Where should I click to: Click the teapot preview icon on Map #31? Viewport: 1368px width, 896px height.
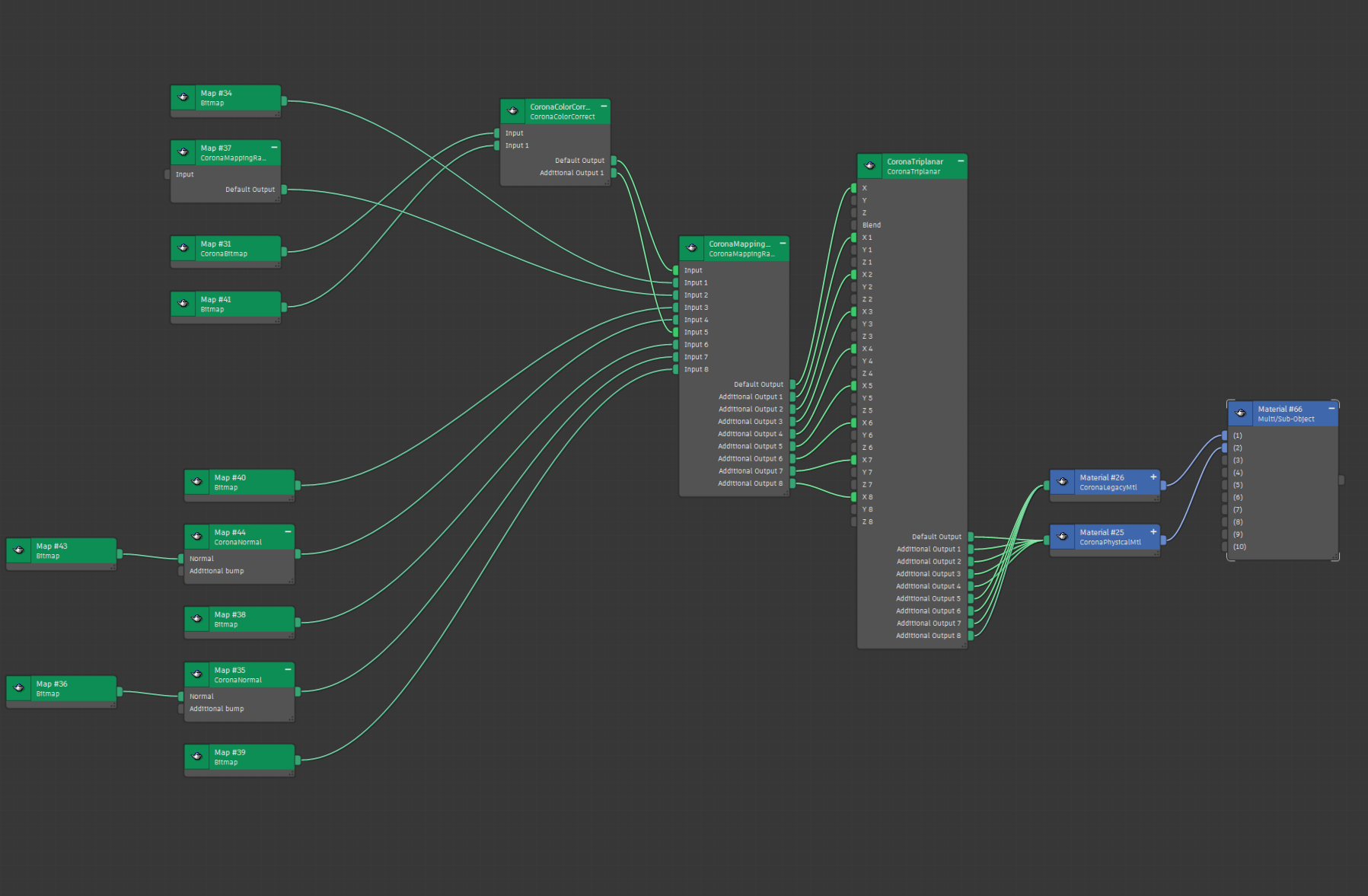click(x=183, y=248)
